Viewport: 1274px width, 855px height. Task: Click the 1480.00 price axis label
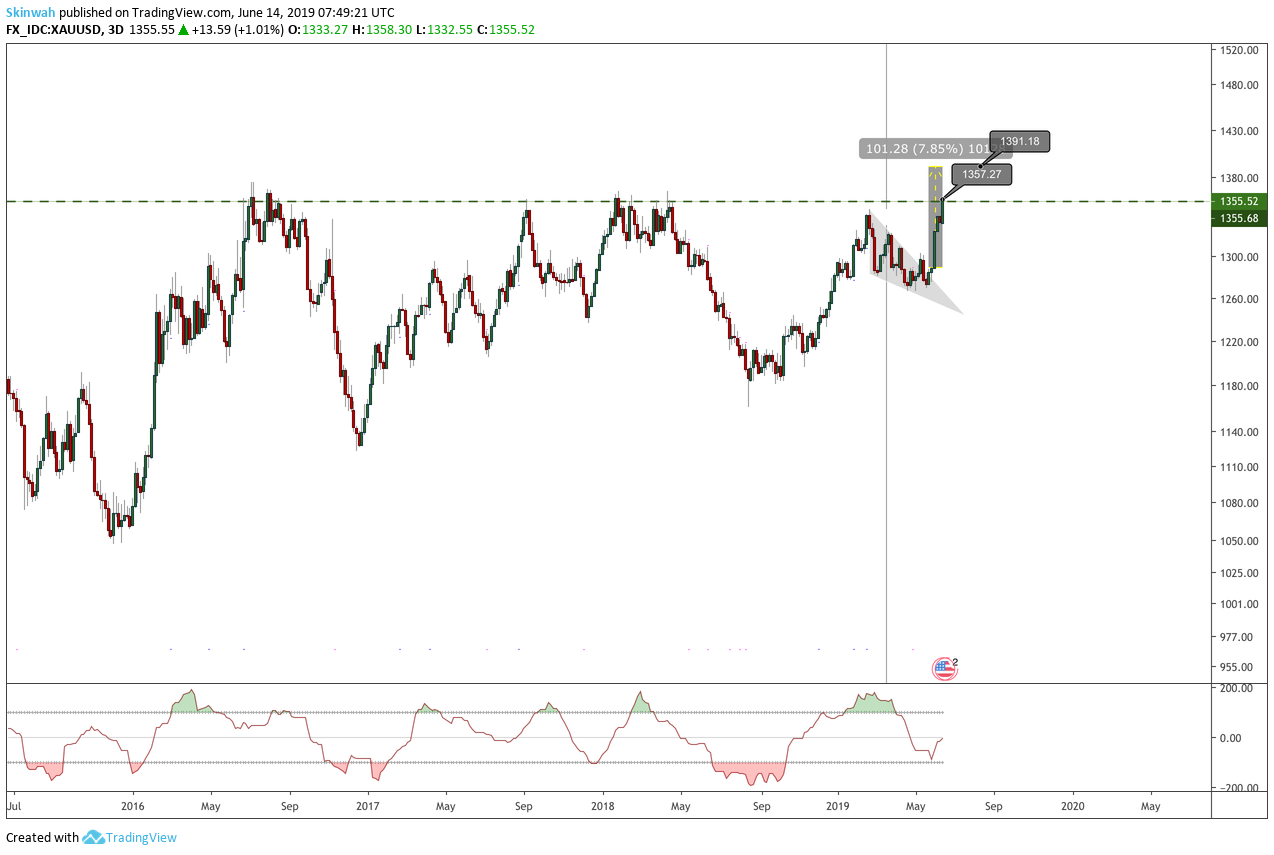(x=1238, y=86)
